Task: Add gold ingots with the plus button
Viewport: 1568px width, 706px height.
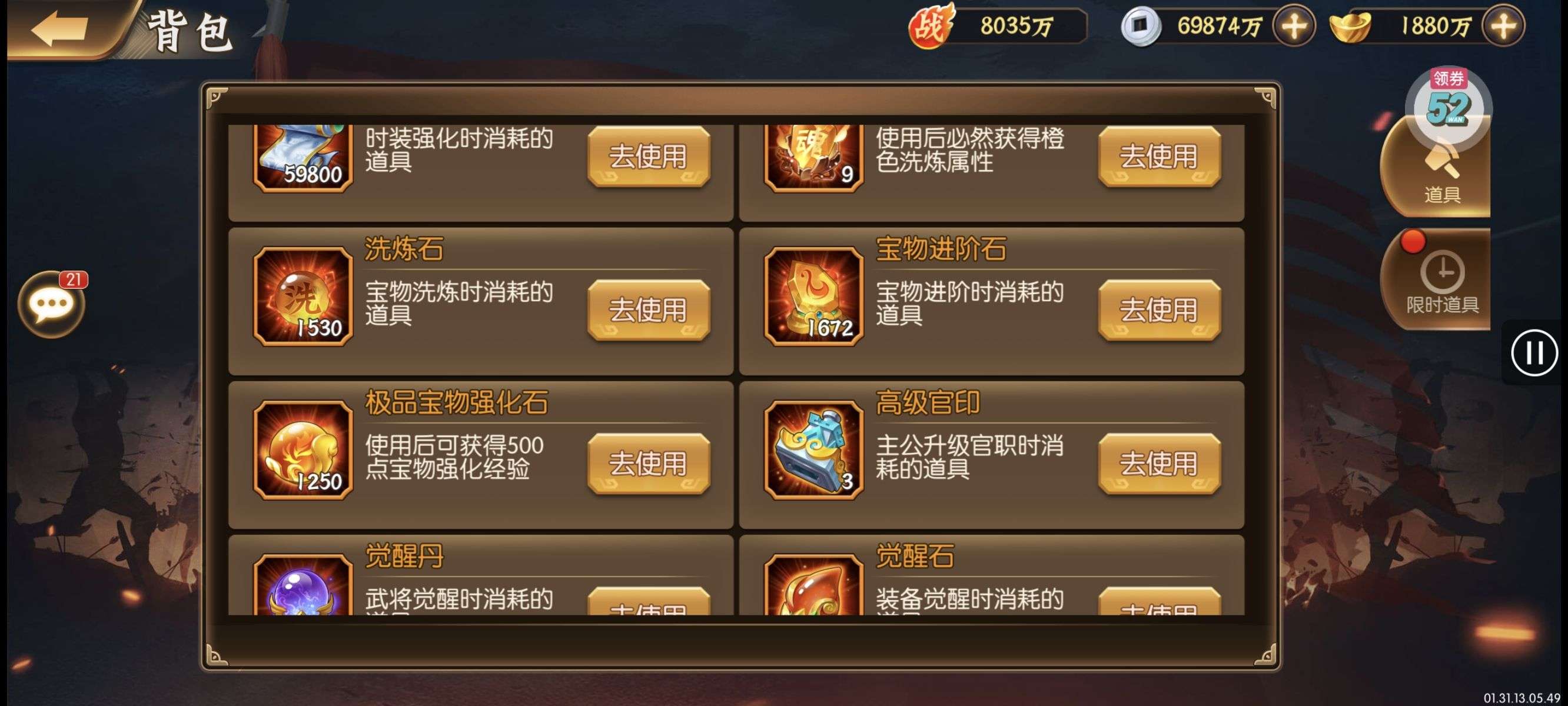Action: pos(1503,25)
